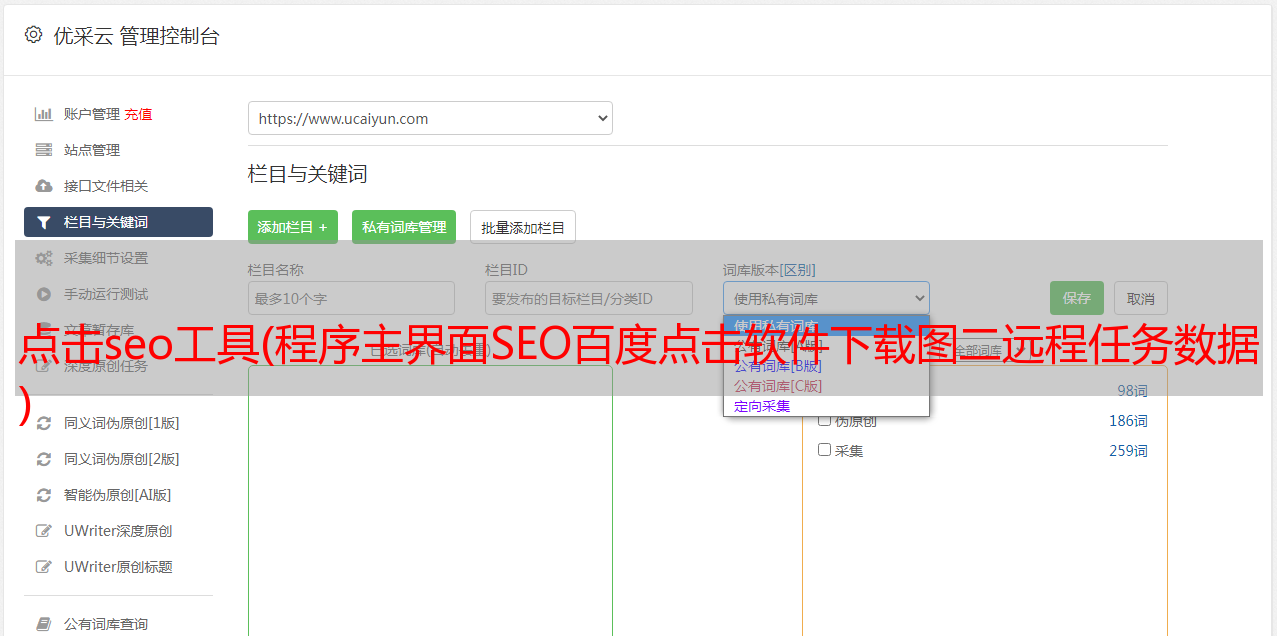Screen dimensions: 1277x636
Task: Click the refresh icon of 智能伪原创[AI版]
Action: pyautogui.click(x=43, y=495)
